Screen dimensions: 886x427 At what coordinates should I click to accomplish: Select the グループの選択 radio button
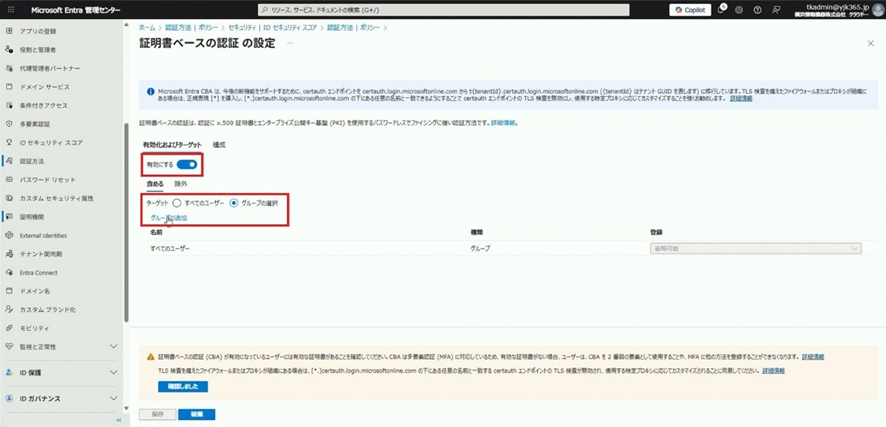[x=234, y=203]
